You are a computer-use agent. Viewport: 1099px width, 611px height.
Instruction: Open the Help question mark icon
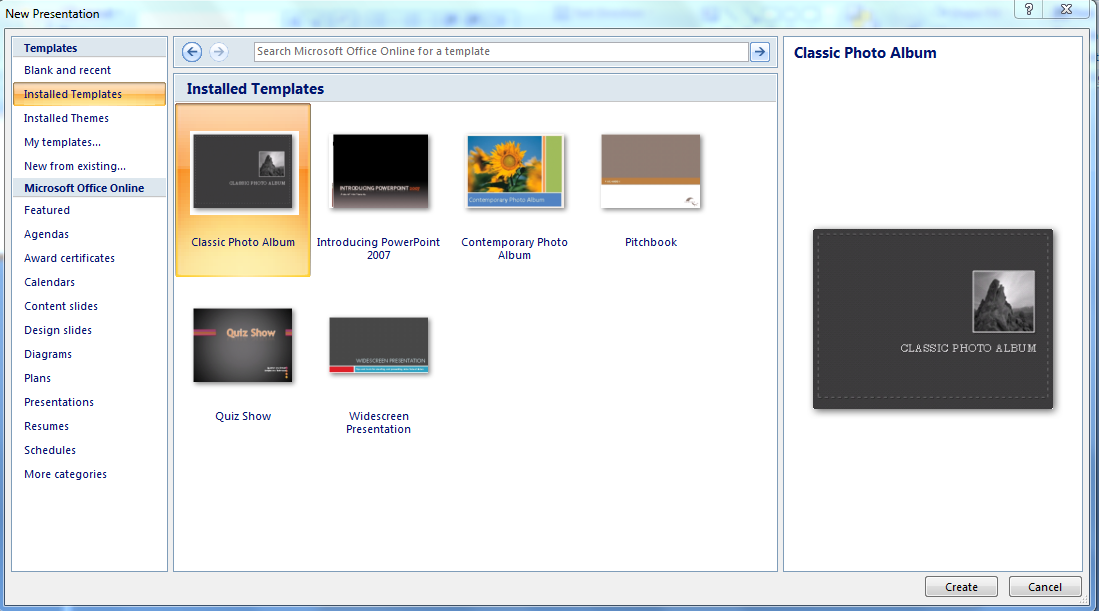pos(1028,9)
